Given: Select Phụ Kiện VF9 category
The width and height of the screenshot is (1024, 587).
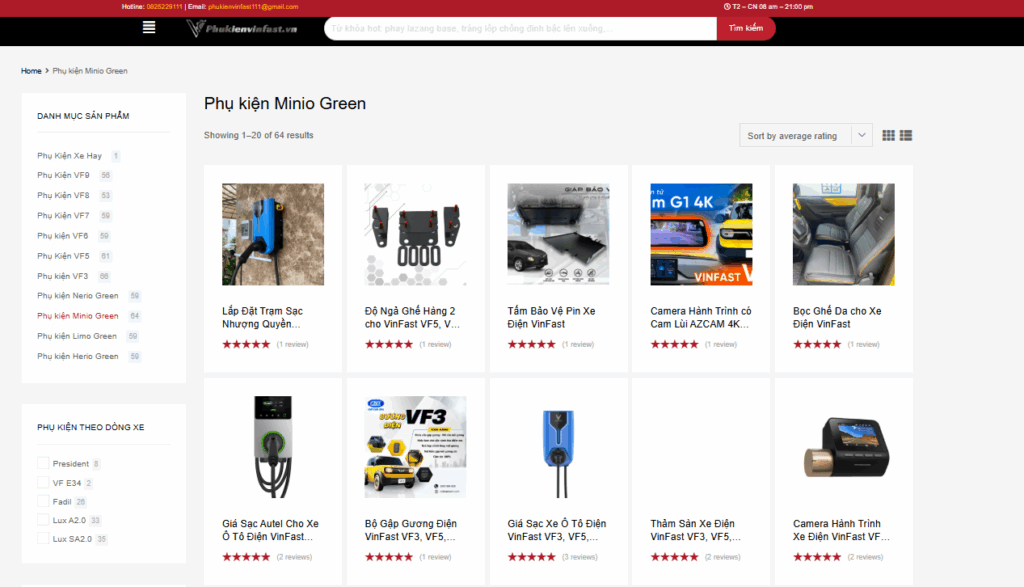Looking at the screenshot, I should (x=63, y=175).
